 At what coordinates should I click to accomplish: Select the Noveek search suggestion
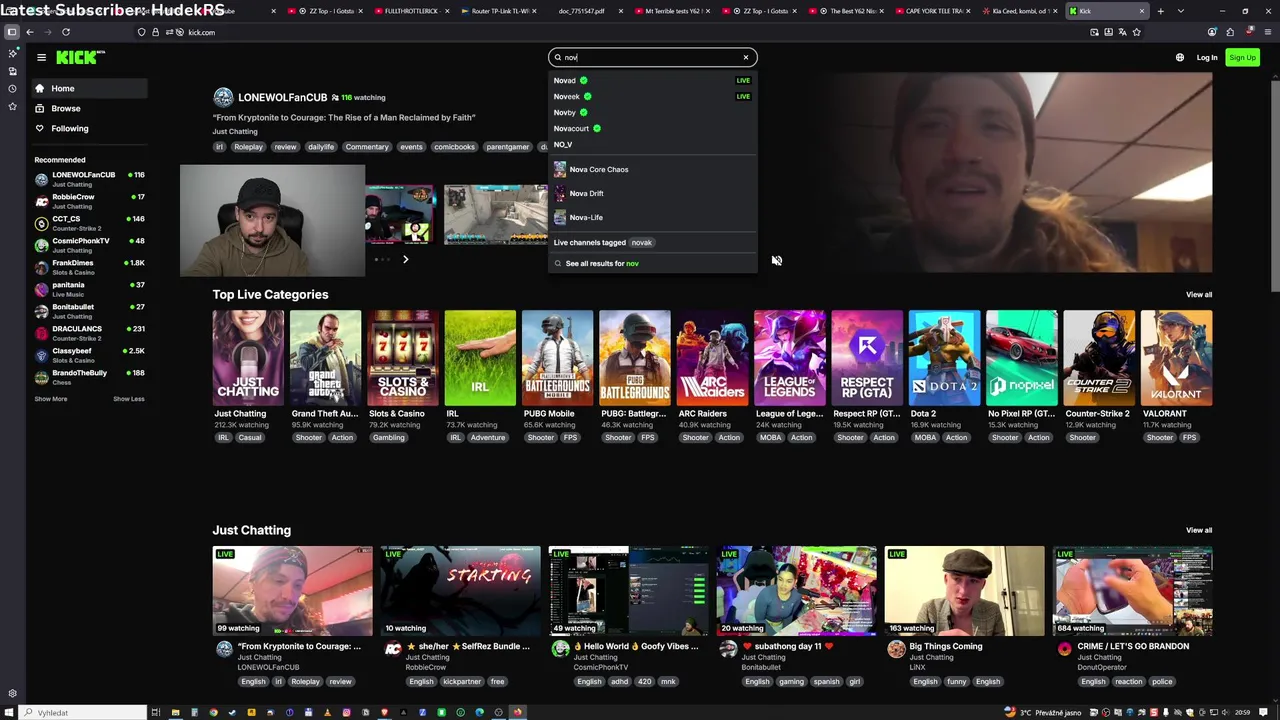[652, 96]
